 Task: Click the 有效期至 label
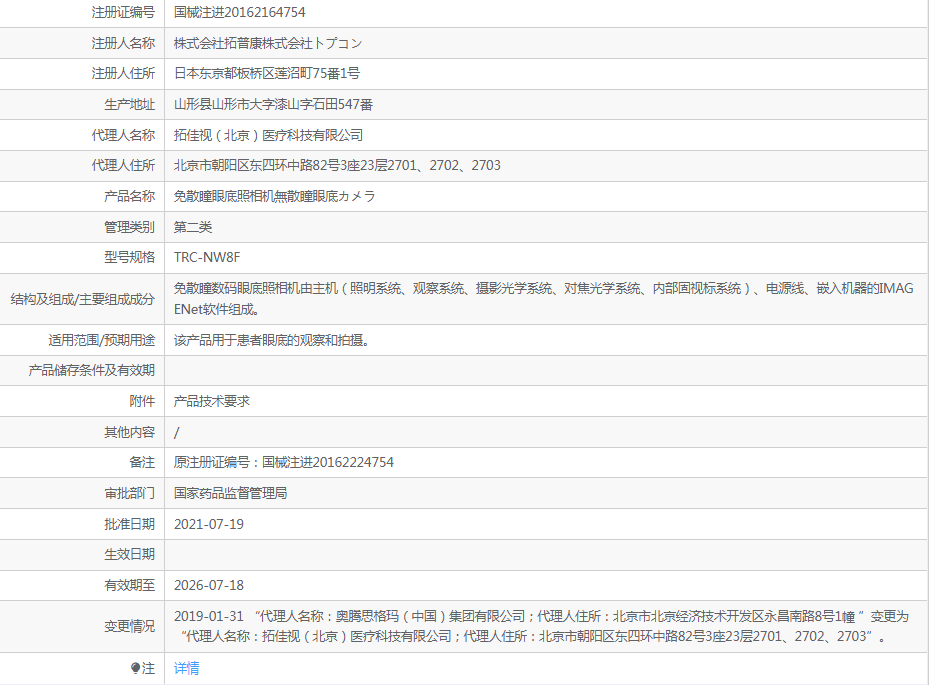(130, 585)
